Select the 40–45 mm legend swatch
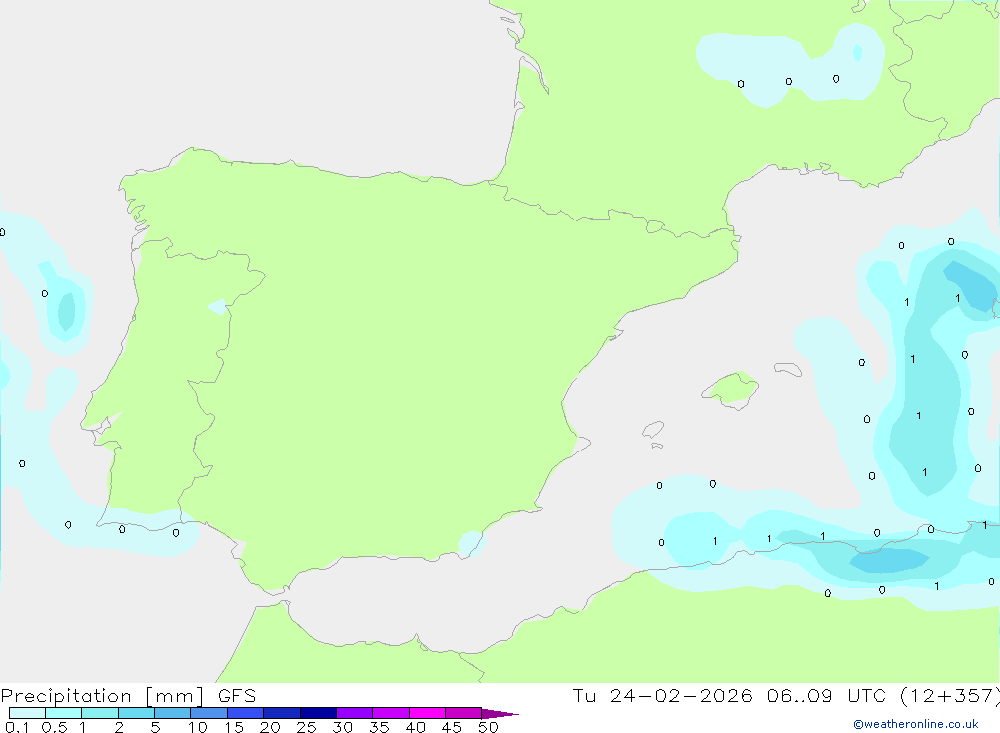Image resolution: width=1000 pixels, height=733 pixels. [427, 713]
